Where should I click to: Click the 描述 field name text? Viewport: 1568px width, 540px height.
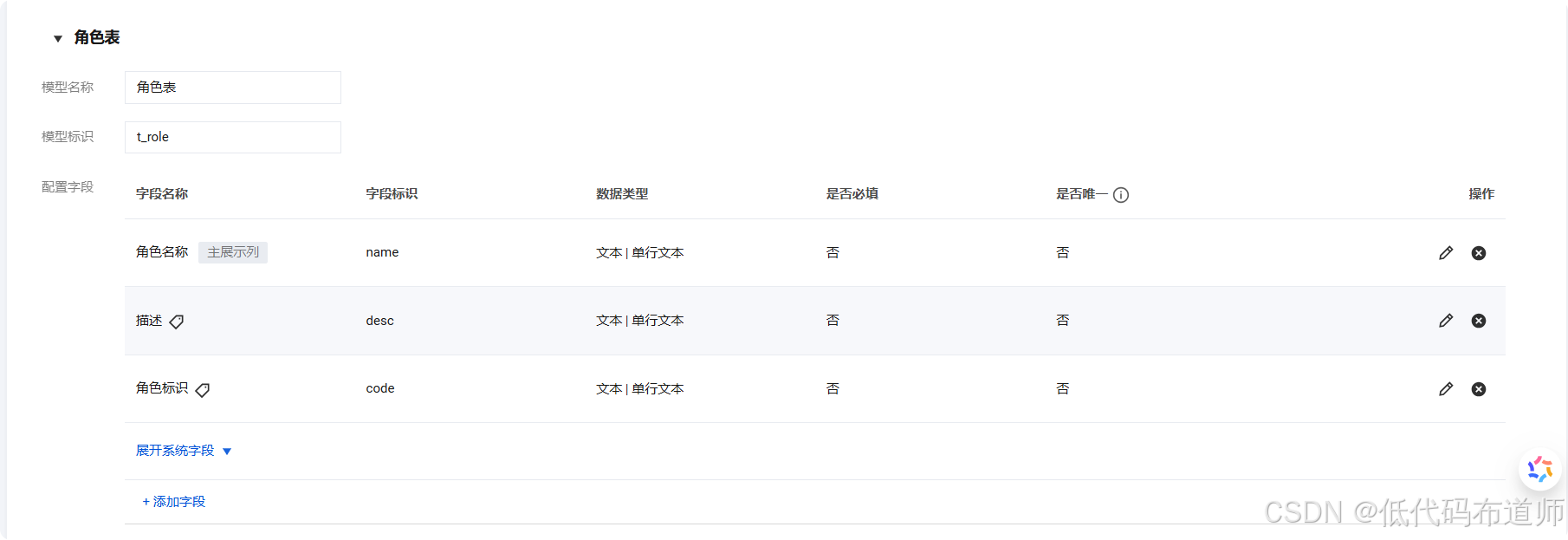[x=149, y=321]
